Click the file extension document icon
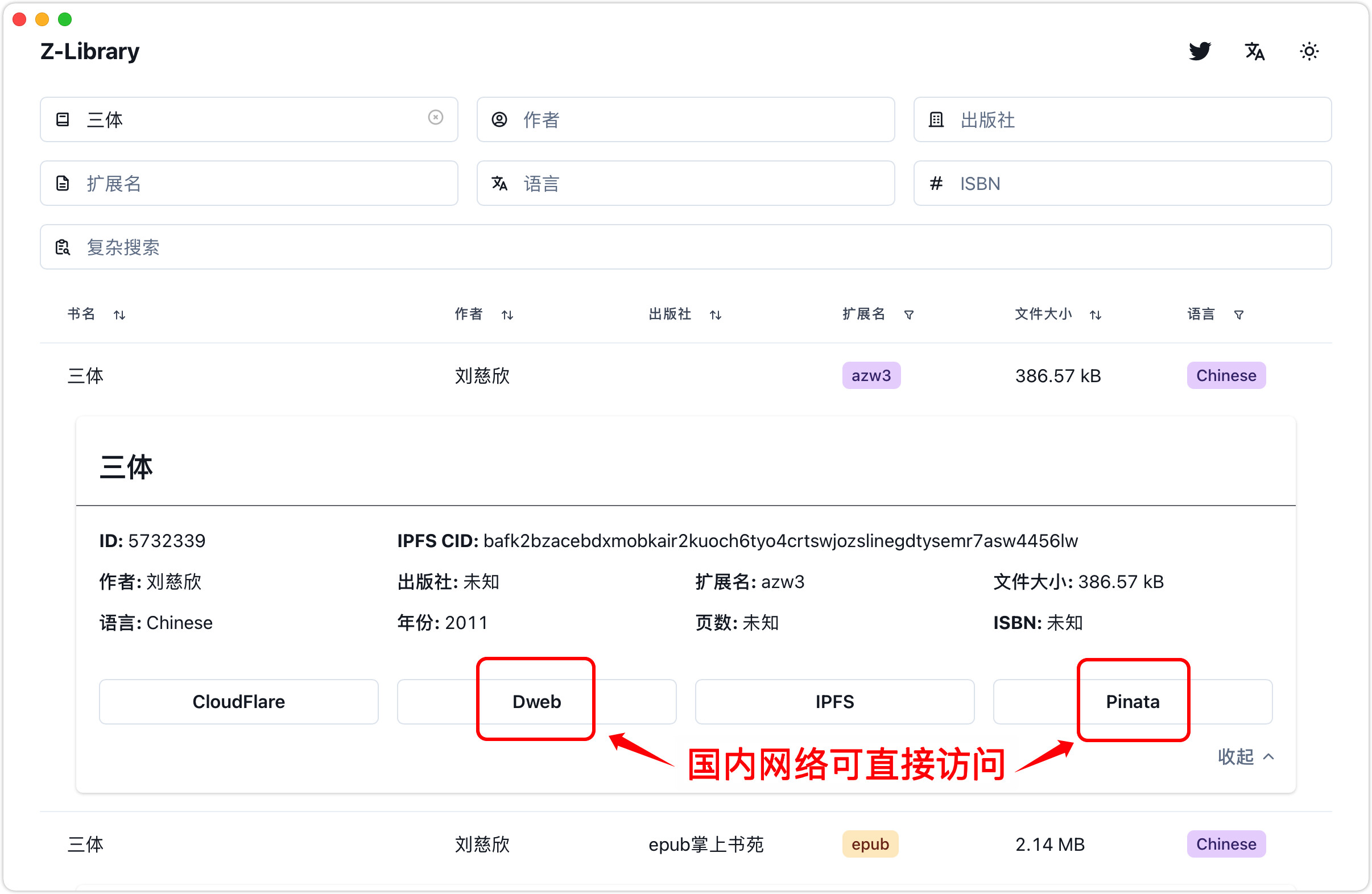 click(62, 183)
